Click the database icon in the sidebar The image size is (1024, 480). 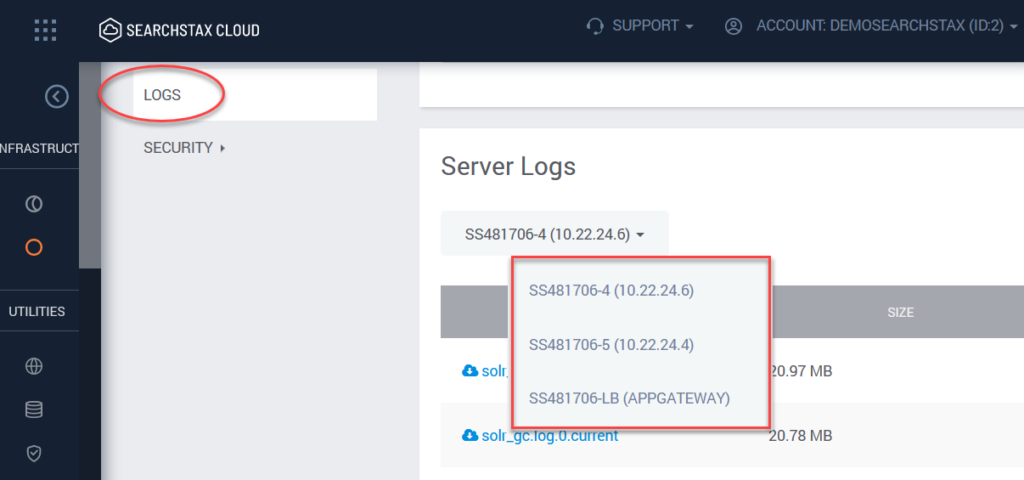[34, 409]
